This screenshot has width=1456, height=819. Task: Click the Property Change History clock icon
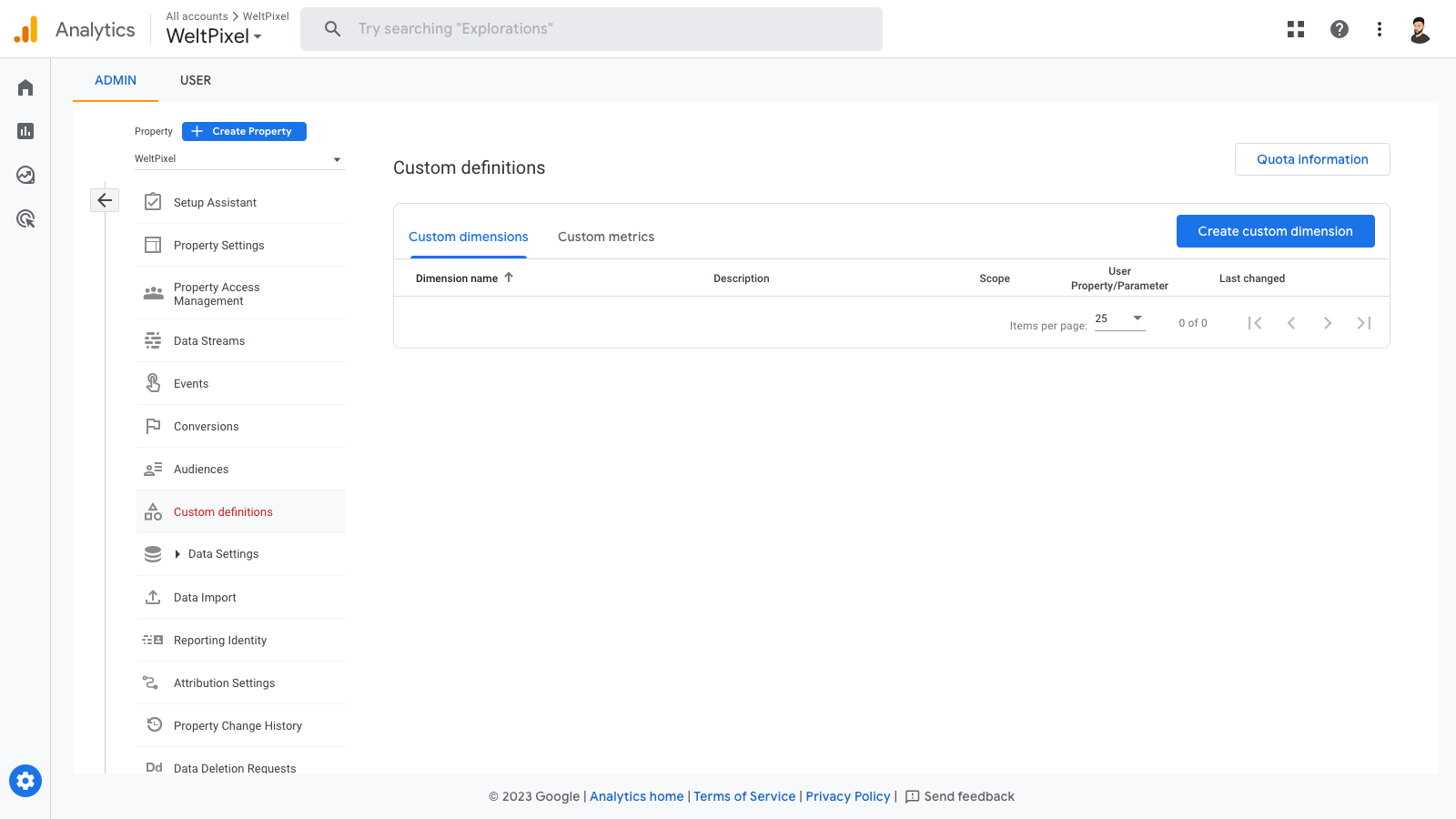pos(155,725)
